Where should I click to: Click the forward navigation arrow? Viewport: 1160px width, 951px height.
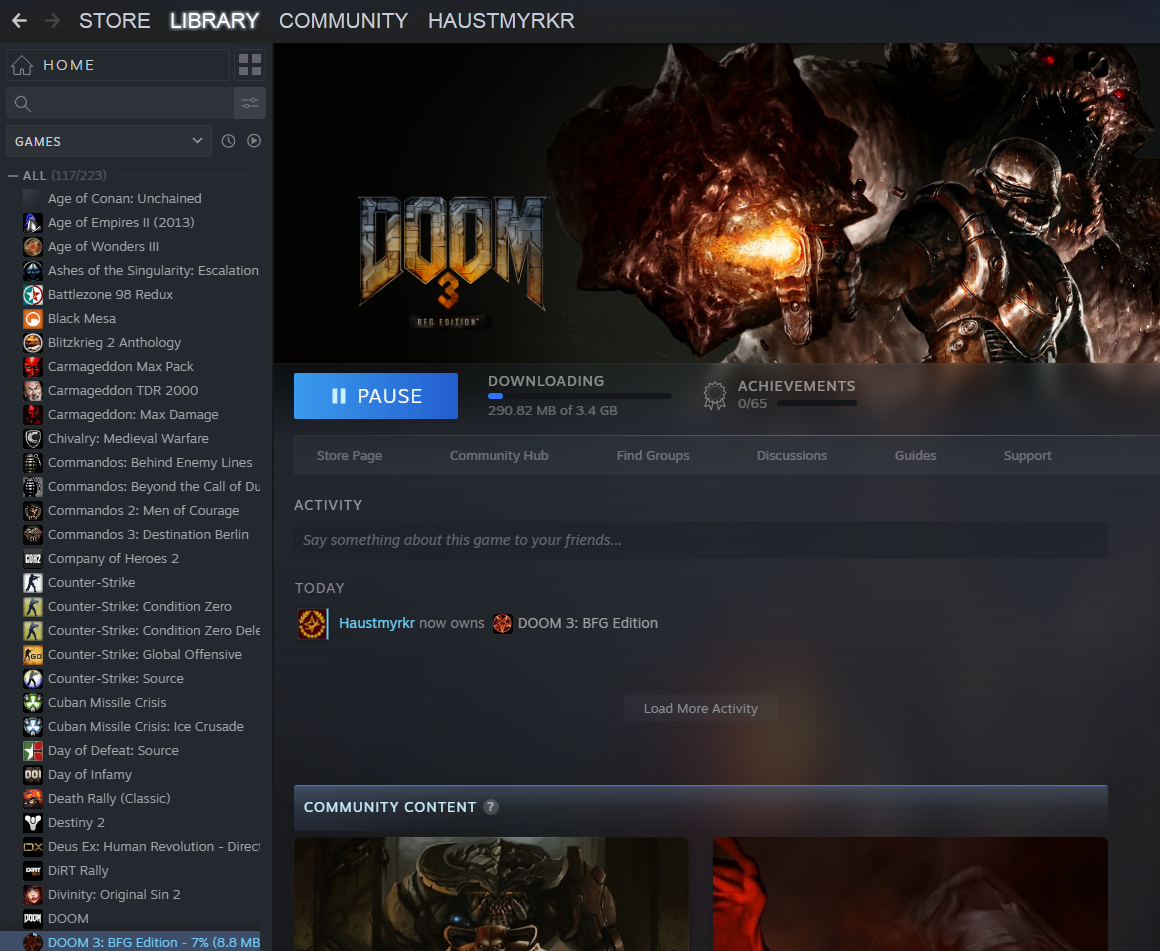point(52,21)
